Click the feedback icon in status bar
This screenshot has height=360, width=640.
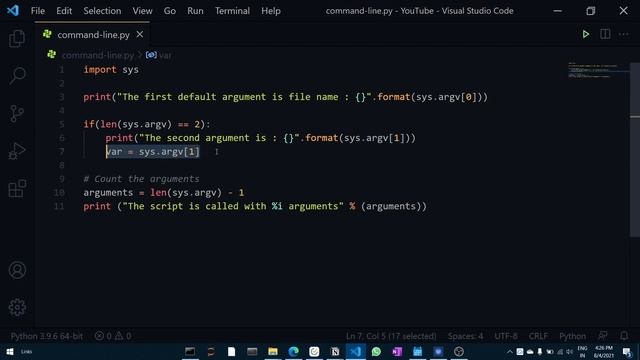602,336
